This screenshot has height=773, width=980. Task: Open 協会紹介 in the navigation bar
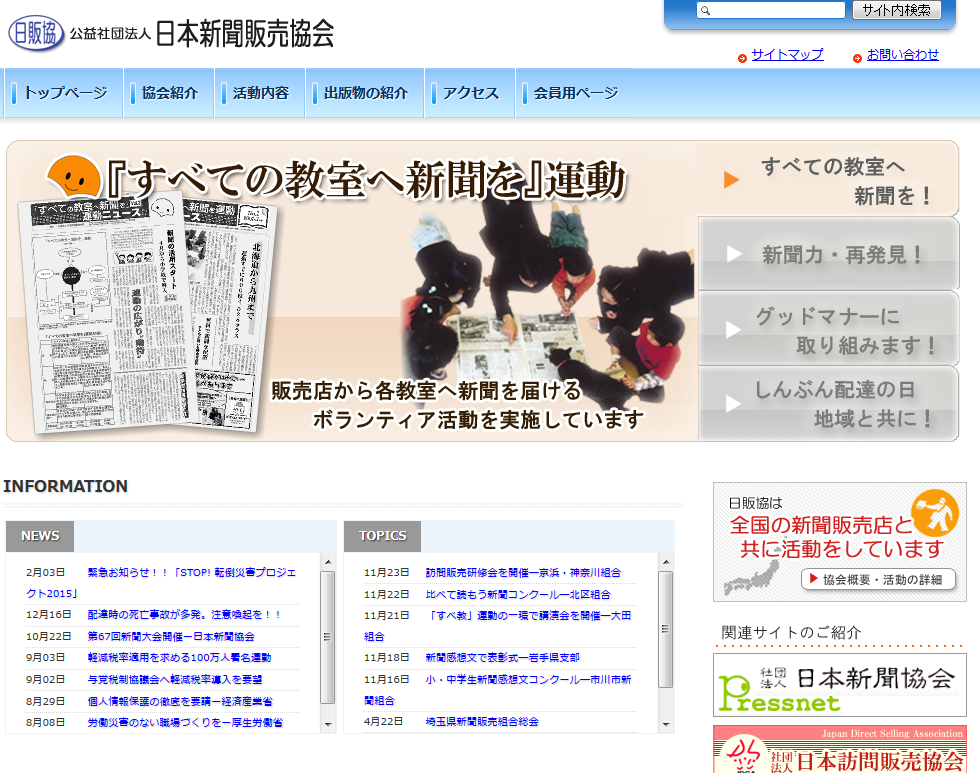point(169,93)
